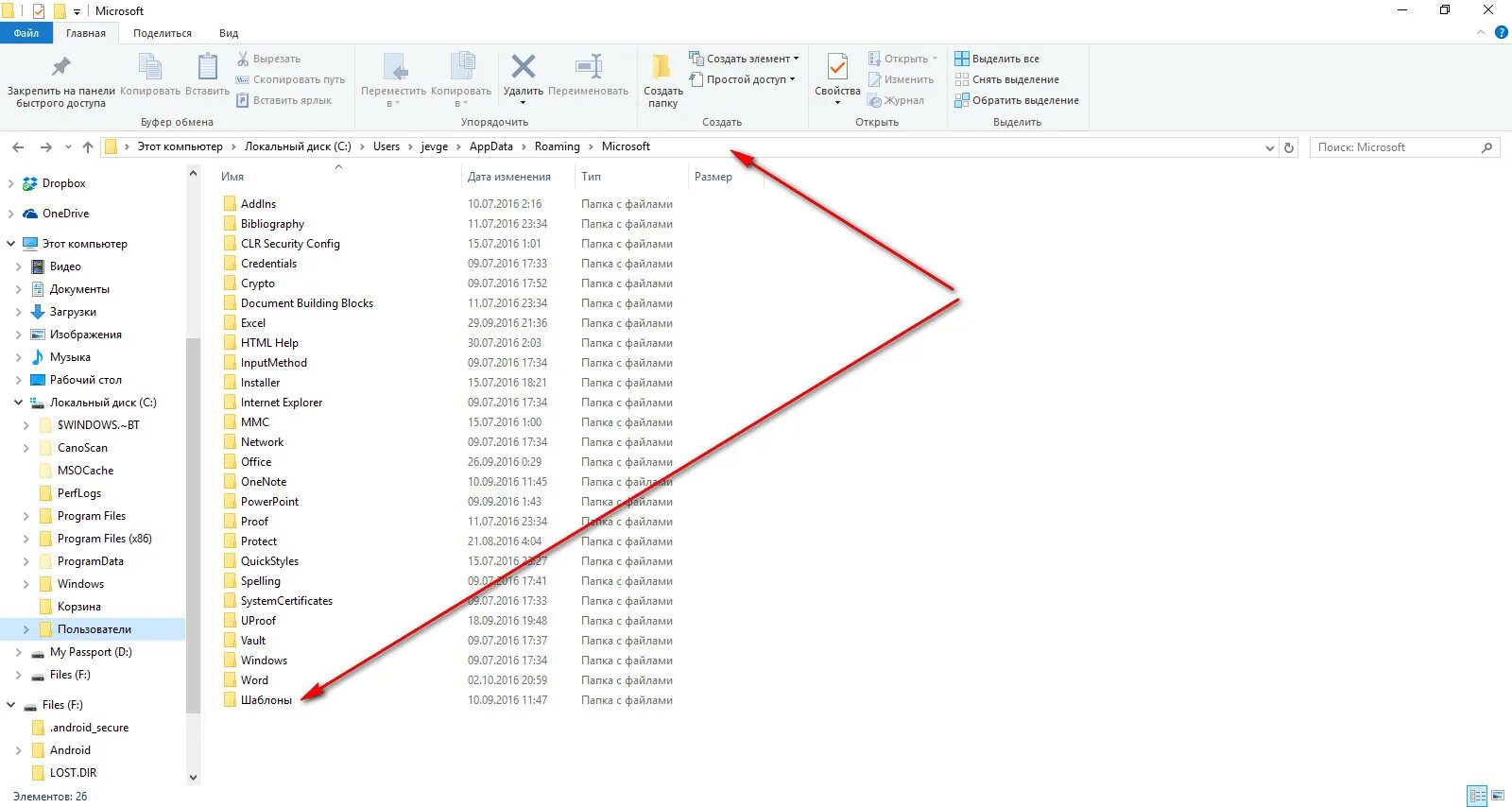This screenshot has height=807, width=1512.
Task: Click Обратить выделение
Action: (x=1017, y=100)
